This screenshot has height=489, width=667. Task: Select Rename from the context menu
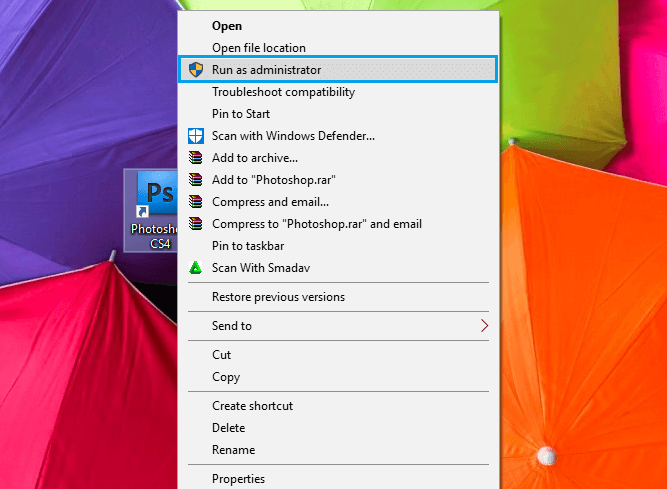coord(338,449)
